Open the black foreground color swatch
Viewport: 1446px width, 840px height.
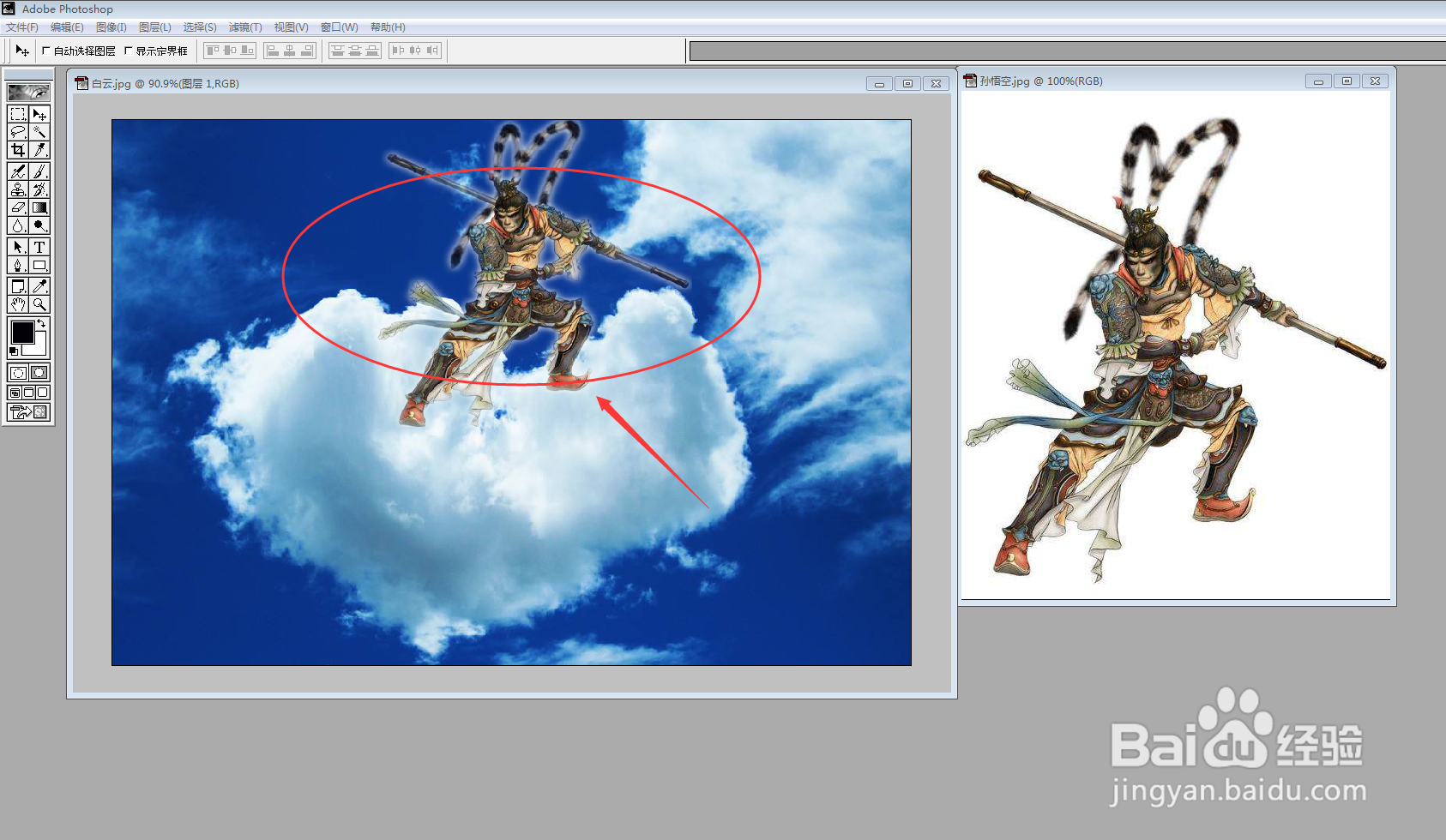[x=23, y=333]
